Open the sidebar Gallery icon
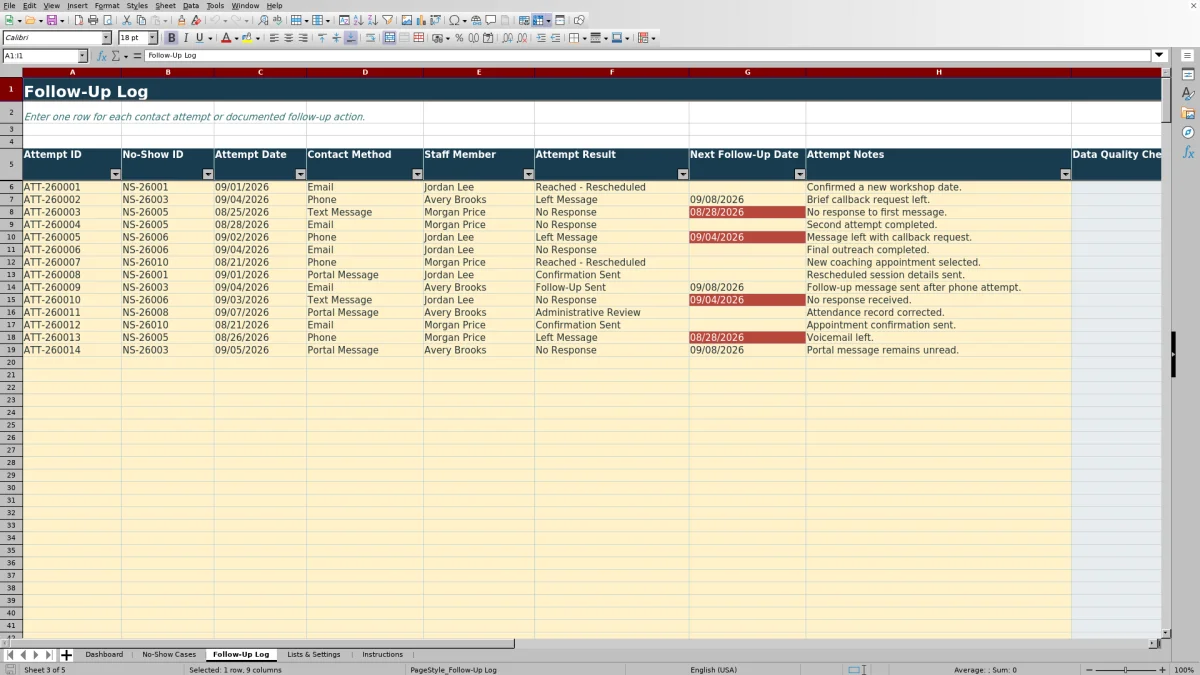The image size is (1200, 675). (x=1188, y=113)
